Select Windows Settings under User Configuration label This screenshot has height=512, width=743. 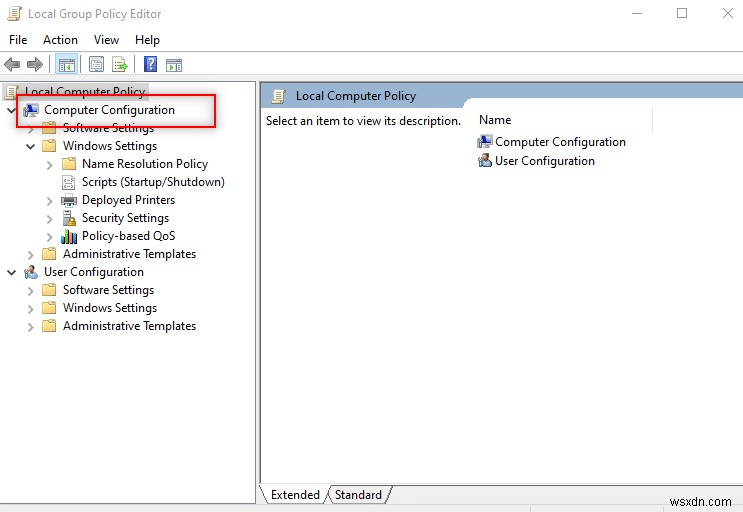coord(110,308)
